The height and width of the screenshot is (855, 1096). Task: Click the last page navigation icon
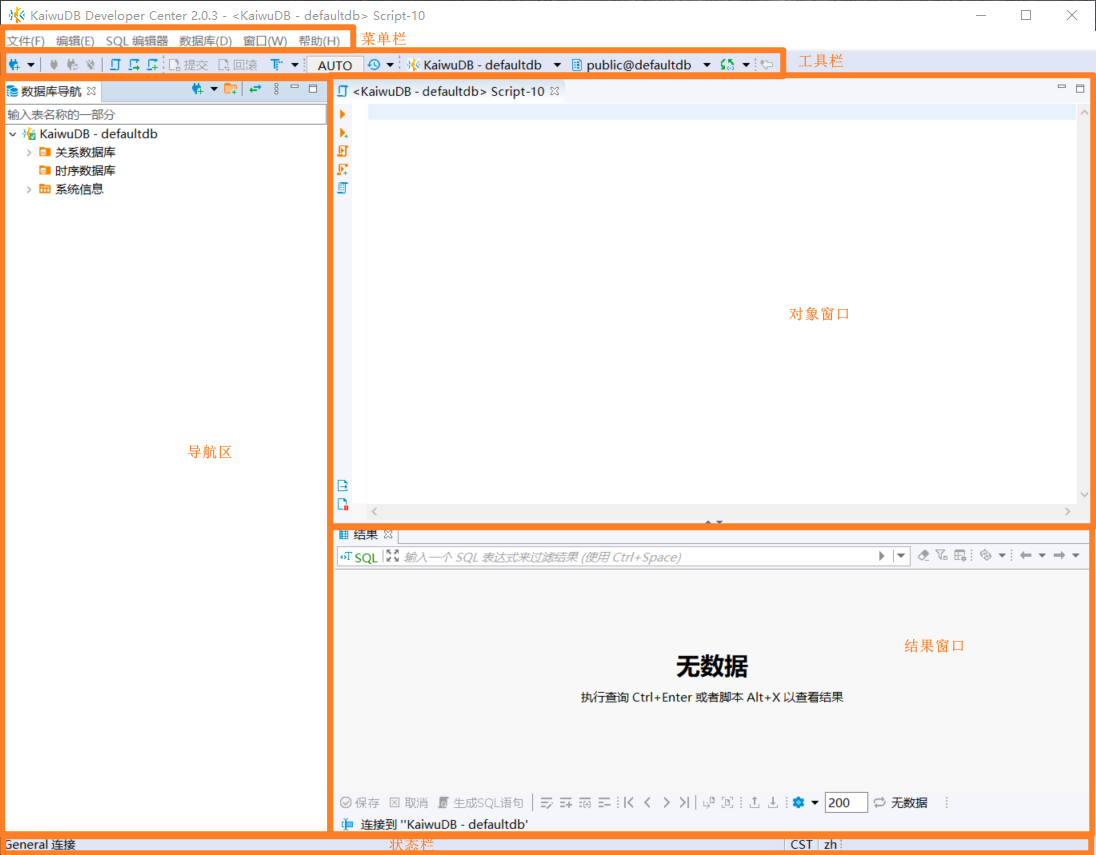coord(684,802)
